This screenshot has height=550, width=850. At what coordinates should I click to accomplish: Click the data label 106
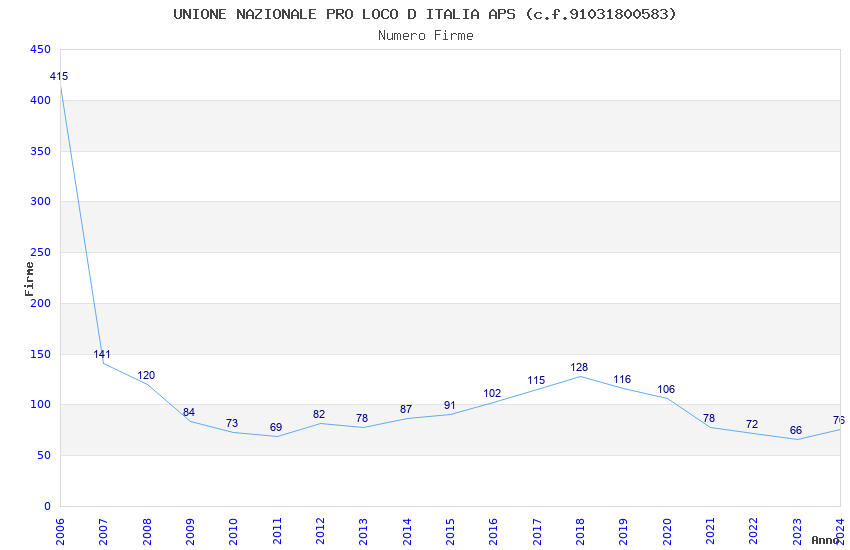tap(666, 390)
